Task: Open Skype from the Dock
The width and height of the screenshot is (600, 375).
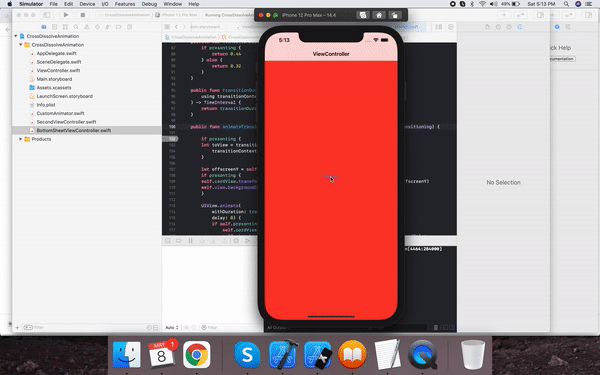Action: tap(247, 355)
